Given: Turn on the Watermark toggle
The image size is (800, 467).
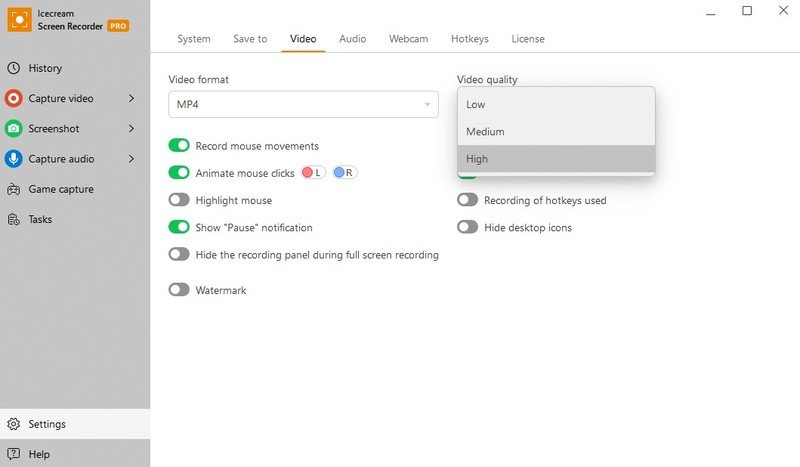Looking at the screenshot, I should tap(179, 290).
